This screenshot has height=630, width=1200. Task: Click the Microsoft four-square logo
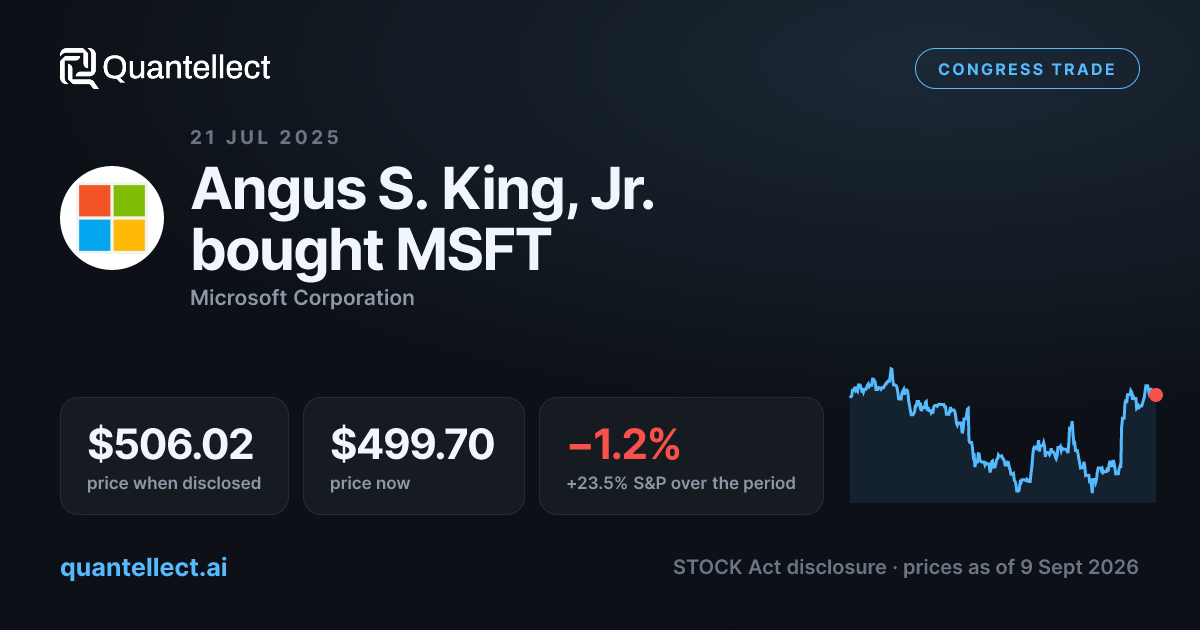point(112,218)
